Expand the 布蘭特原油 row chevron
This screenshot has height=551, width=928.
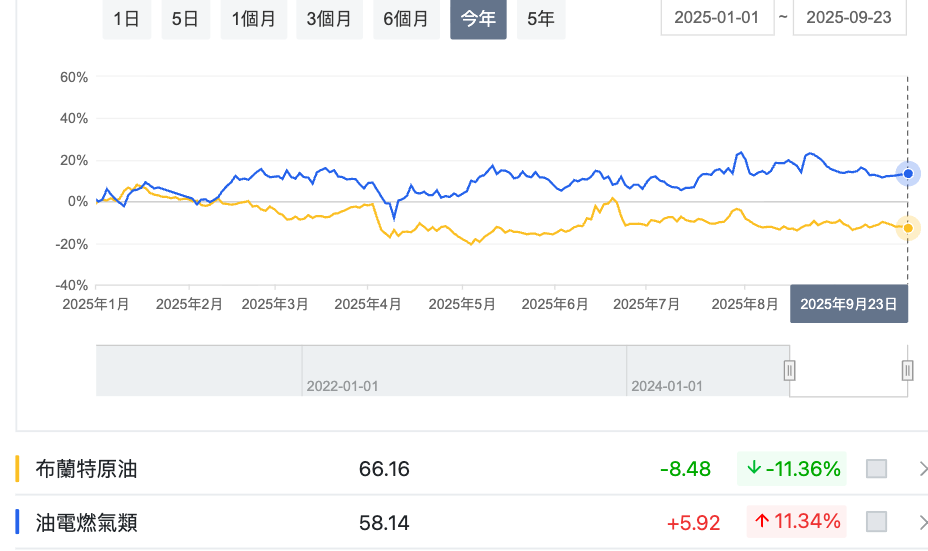pos(921,469)
